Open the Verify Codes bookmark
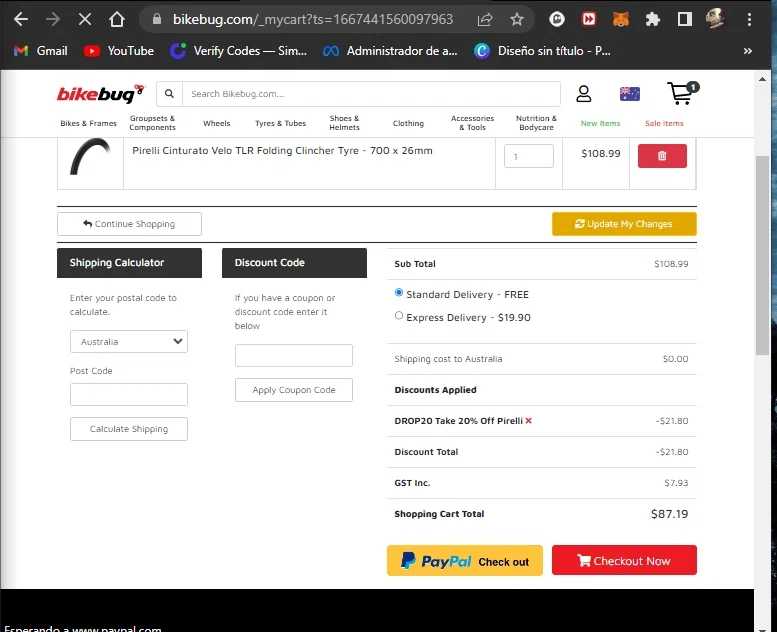This screenshot has width=777, height=632. coord(238,51)
